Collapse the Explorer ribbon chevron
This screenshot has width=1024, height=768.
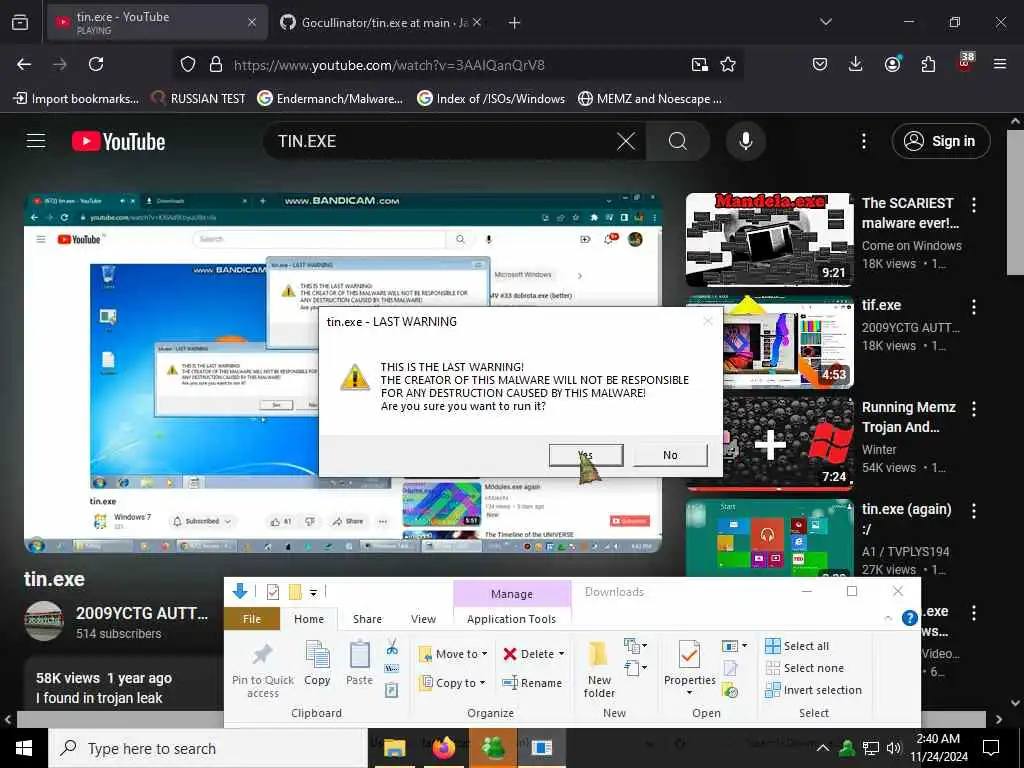click(888, 618)
